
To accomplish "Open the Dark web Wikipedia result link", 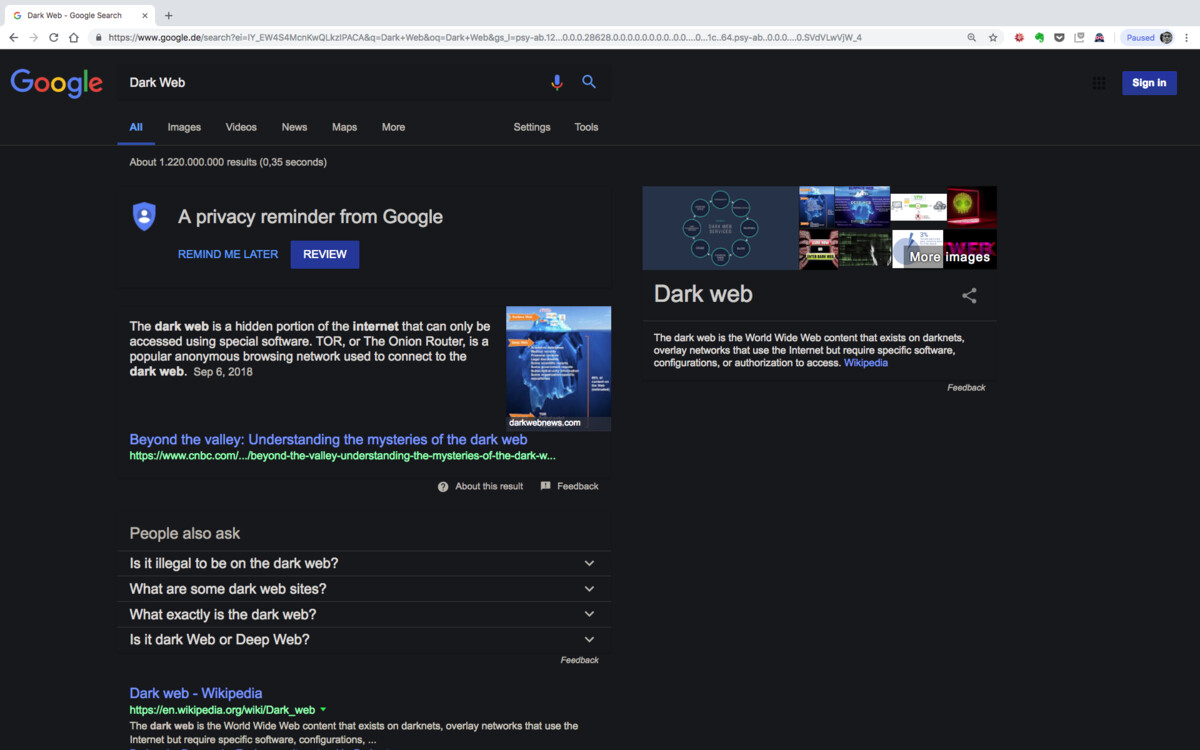I will click(x=195, y=693).
